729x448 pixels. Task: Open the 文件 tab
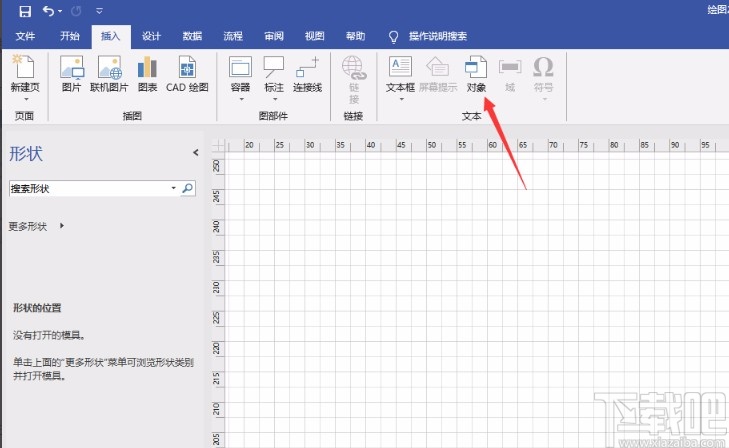pos(25,36)
